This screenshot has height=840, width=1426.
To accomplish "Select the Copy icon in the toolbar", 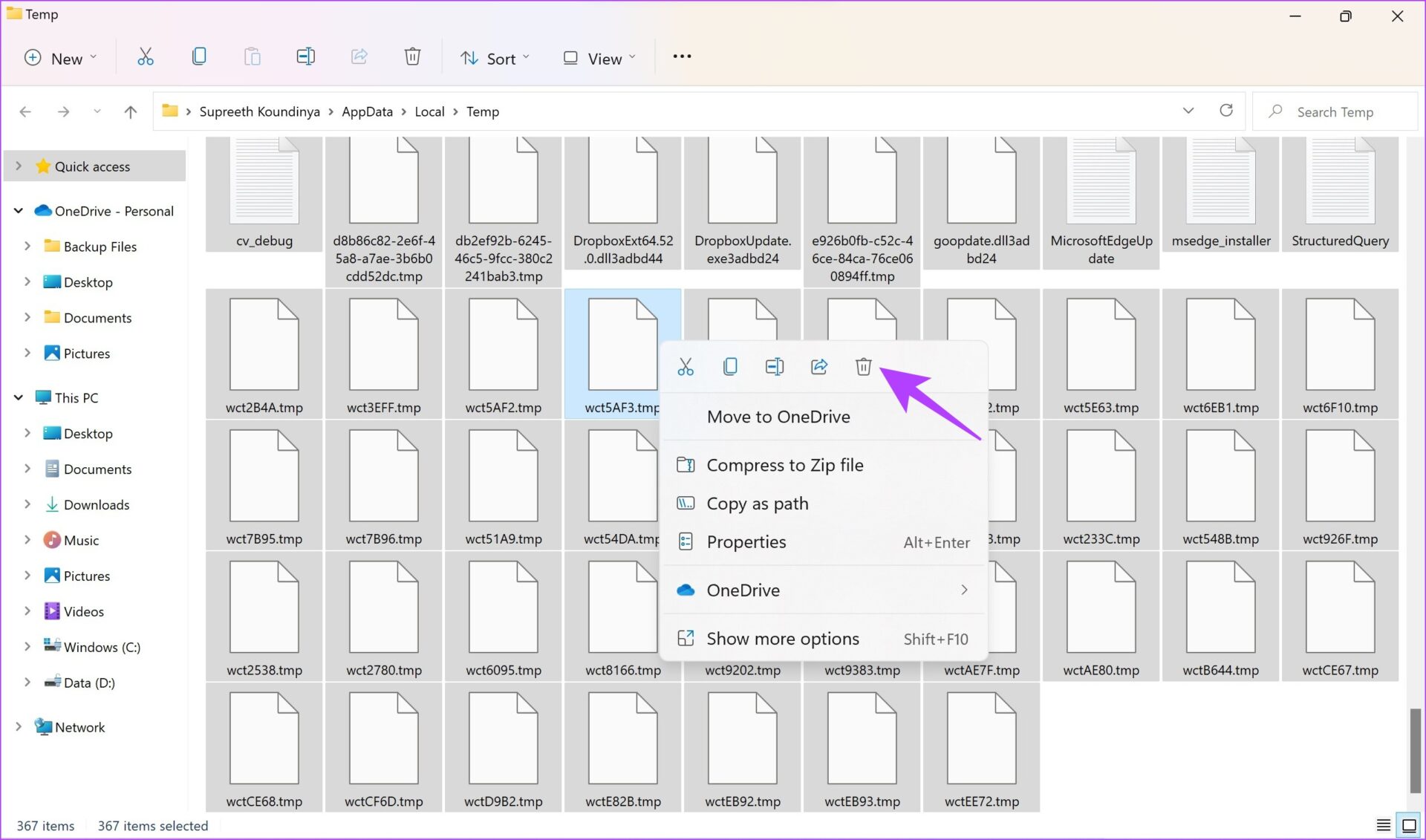I will [199, 56].
